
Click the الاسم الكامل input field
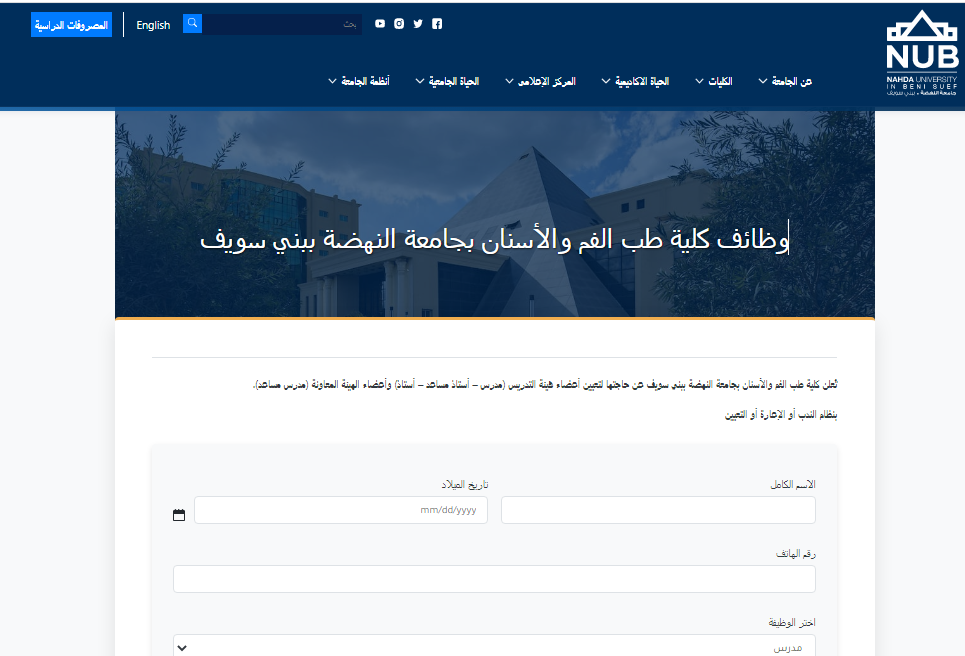point(658,510)
